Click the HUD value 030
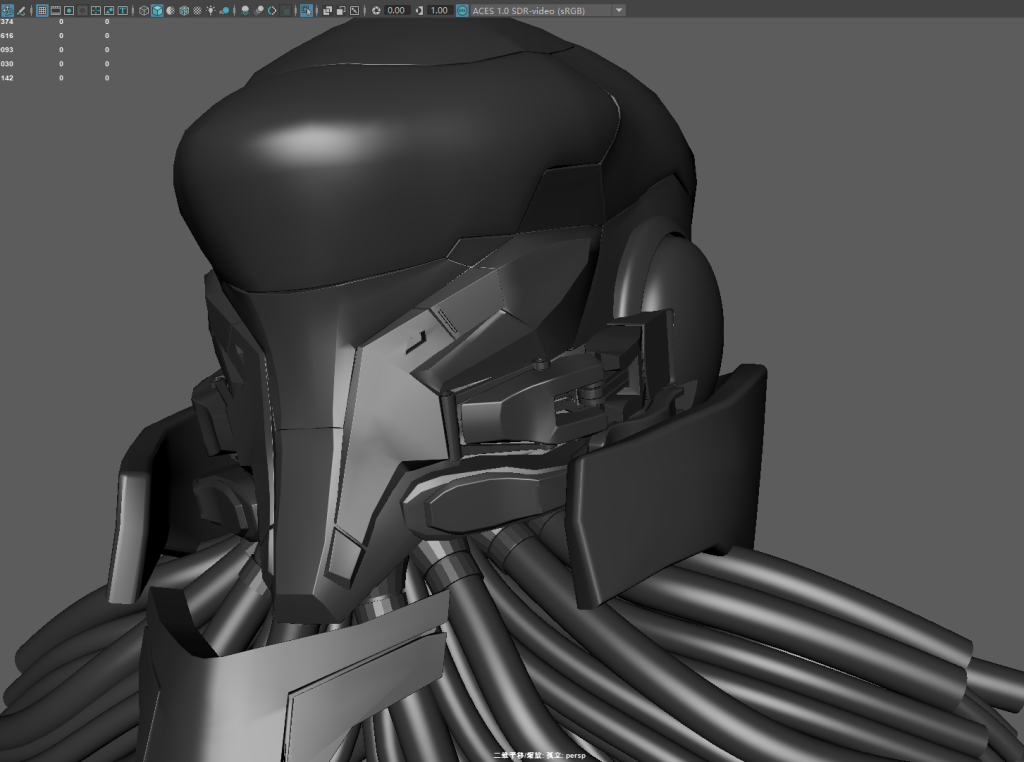 (x=7, y=64)
